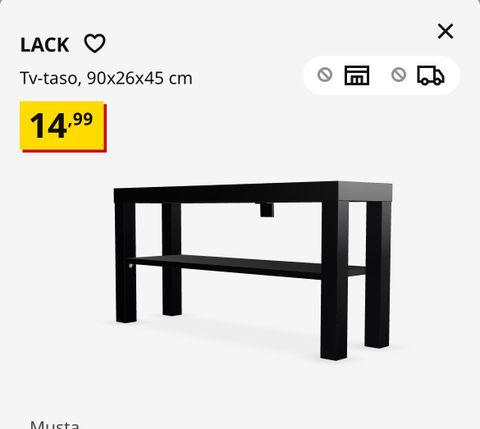
Task: Check in-store availability via store icon
Action: point(357,75)
